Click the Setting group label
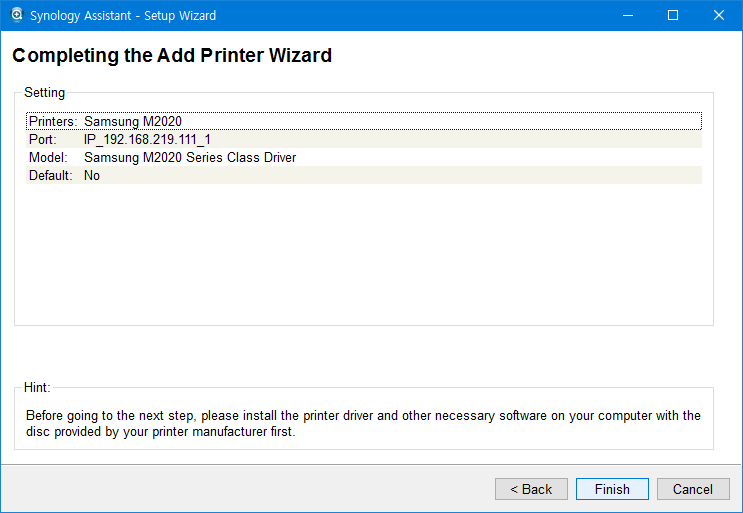 [44, 92]
